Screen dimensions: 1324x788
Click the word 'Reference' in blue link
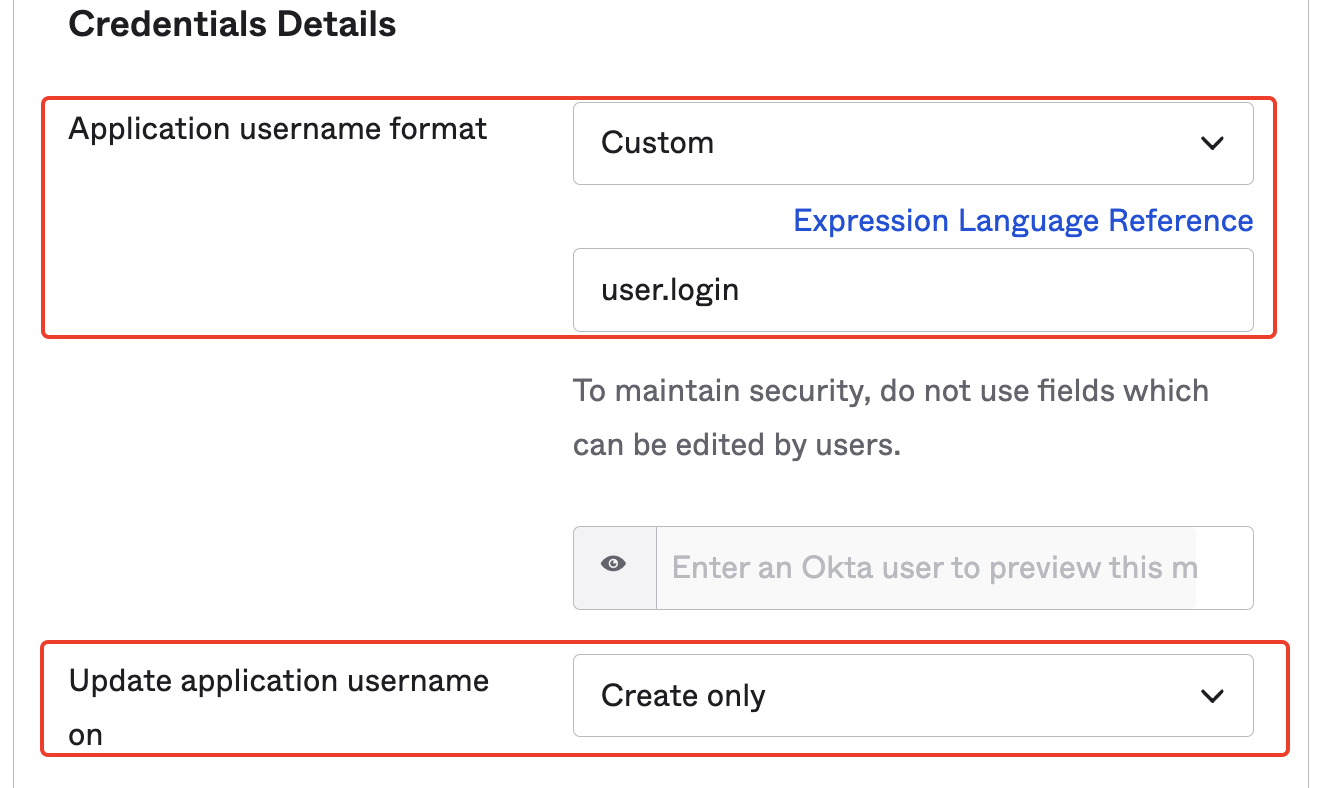(x=1178, y=220)
